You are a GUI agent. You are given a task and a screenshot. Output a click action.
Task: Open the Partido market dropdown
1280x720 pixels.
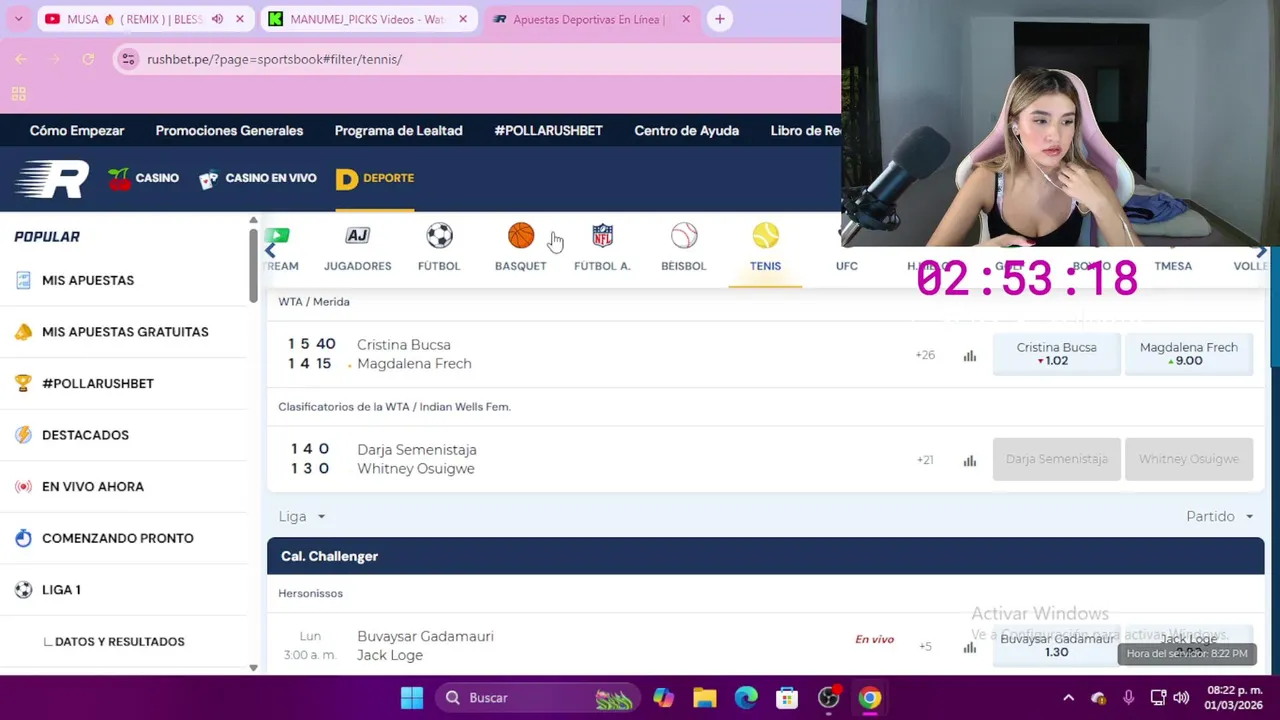(1220, 516)
